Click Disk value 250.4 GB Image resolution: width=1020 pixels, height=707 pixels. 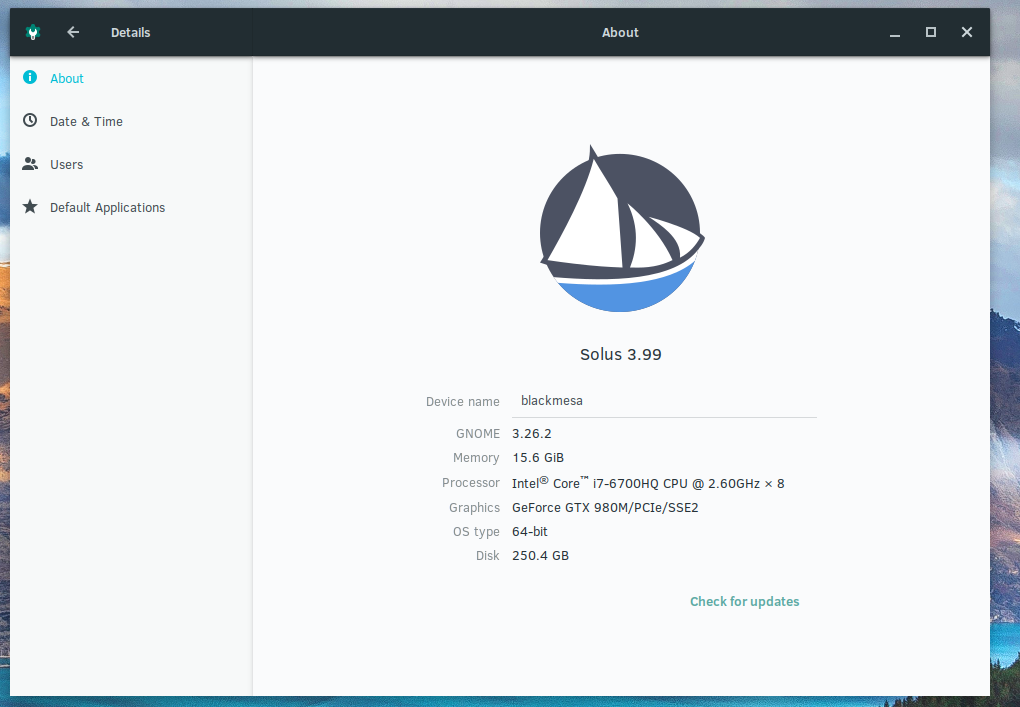click(x=541, y=555)
